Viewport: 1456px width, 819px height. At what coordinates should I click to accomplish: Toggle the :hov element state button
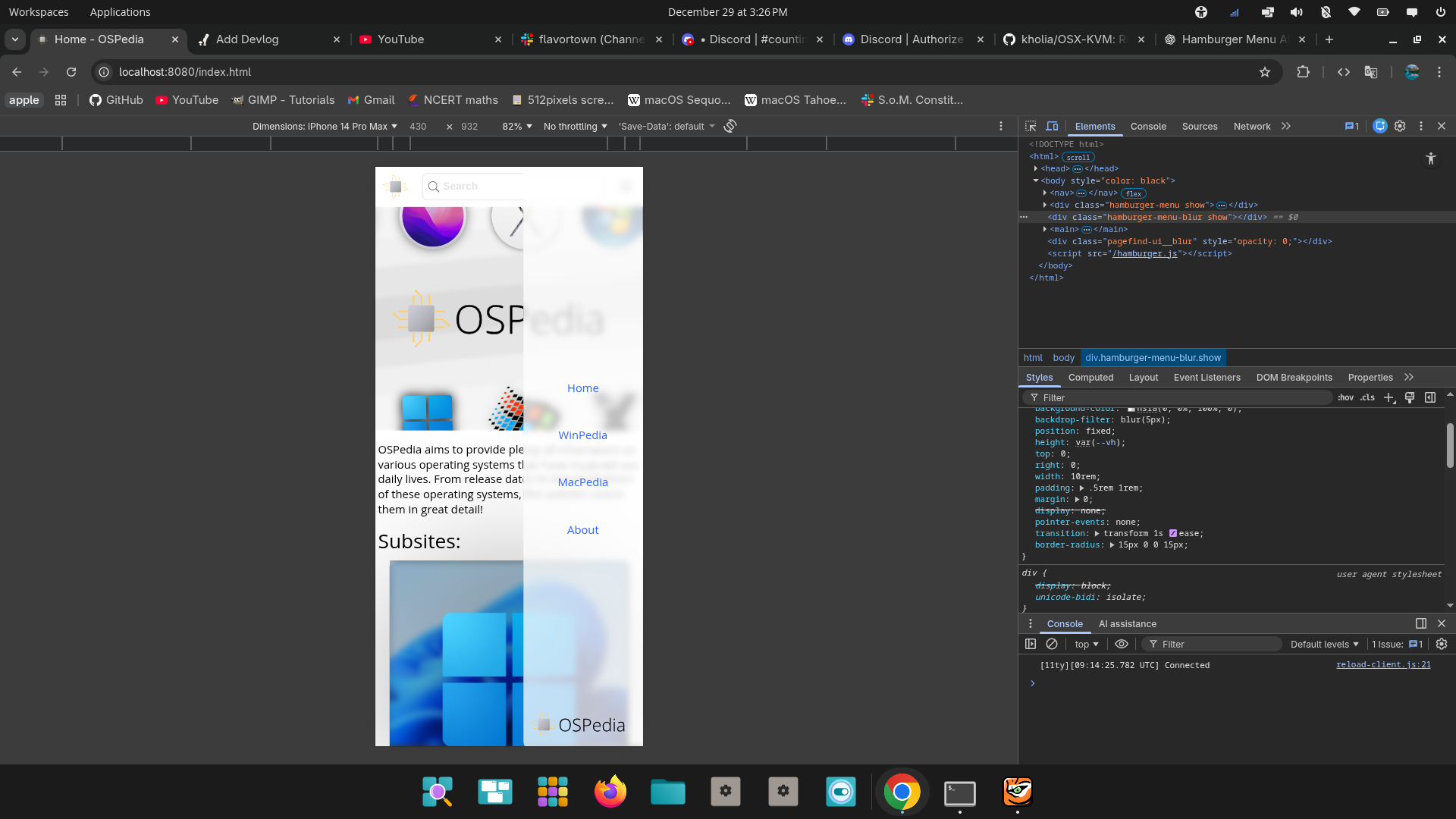(1345, 397)
